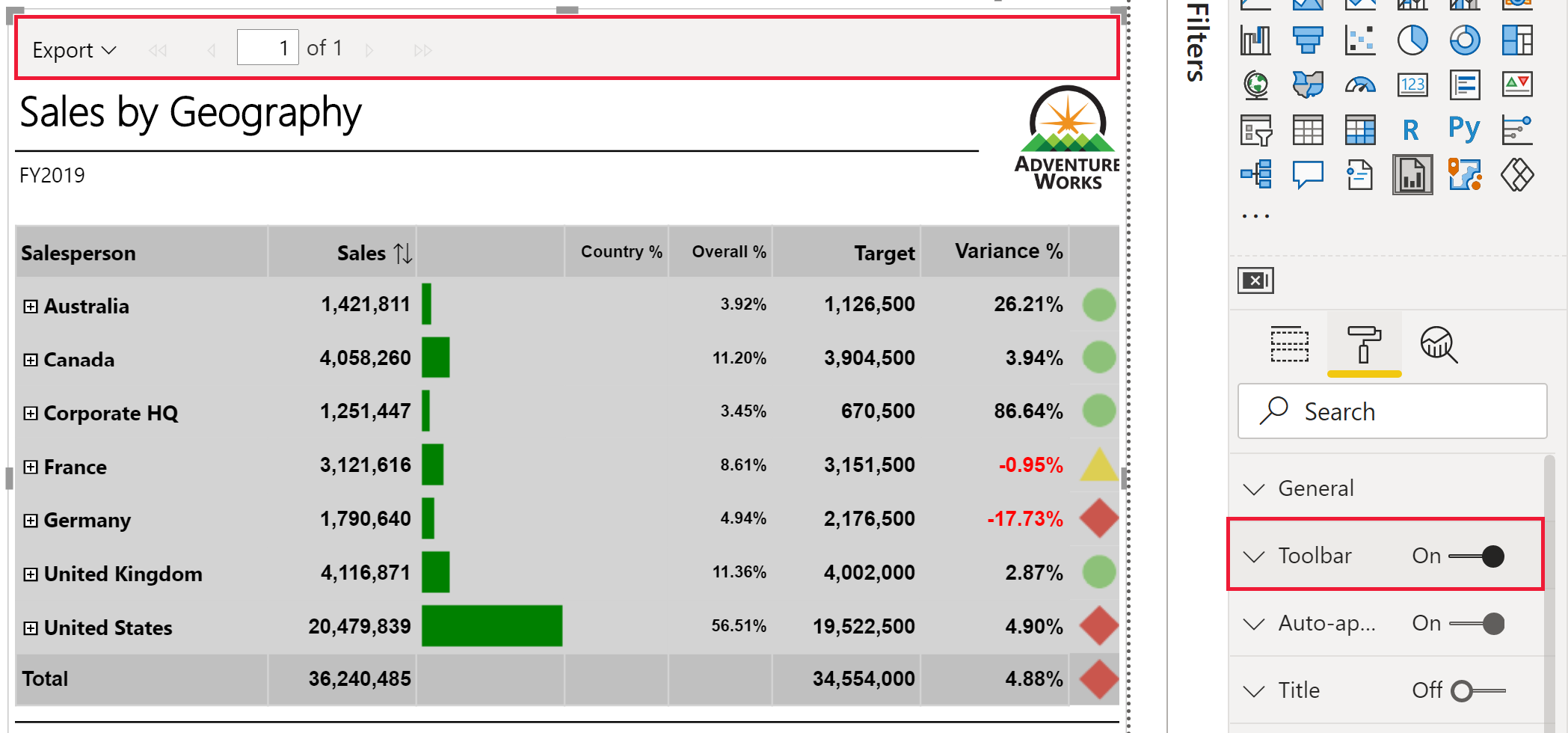
Task: Select the R script visual
Action: point(1411,130)
